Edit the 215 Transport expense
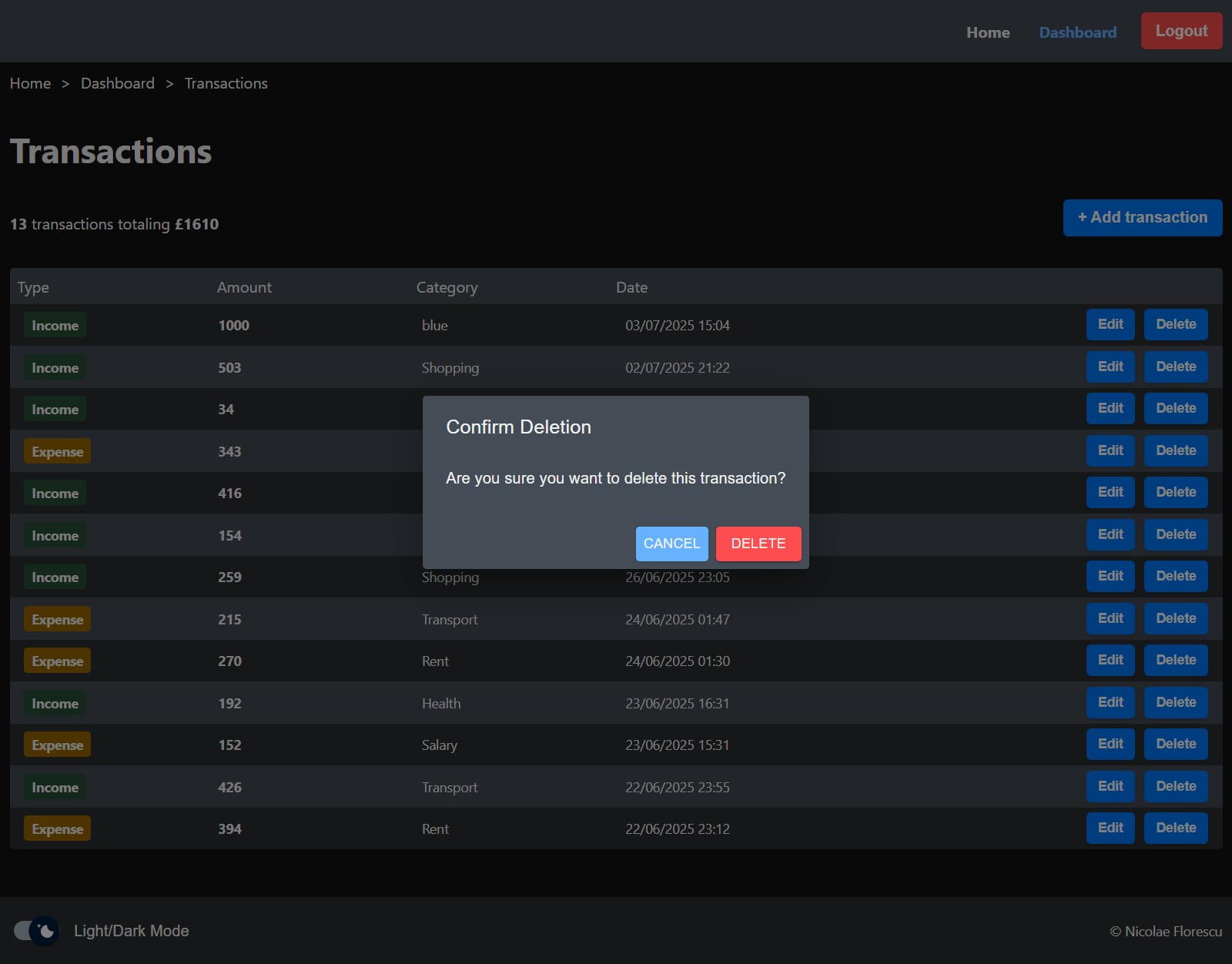The image size is (1232, 964). (1110, 618)
